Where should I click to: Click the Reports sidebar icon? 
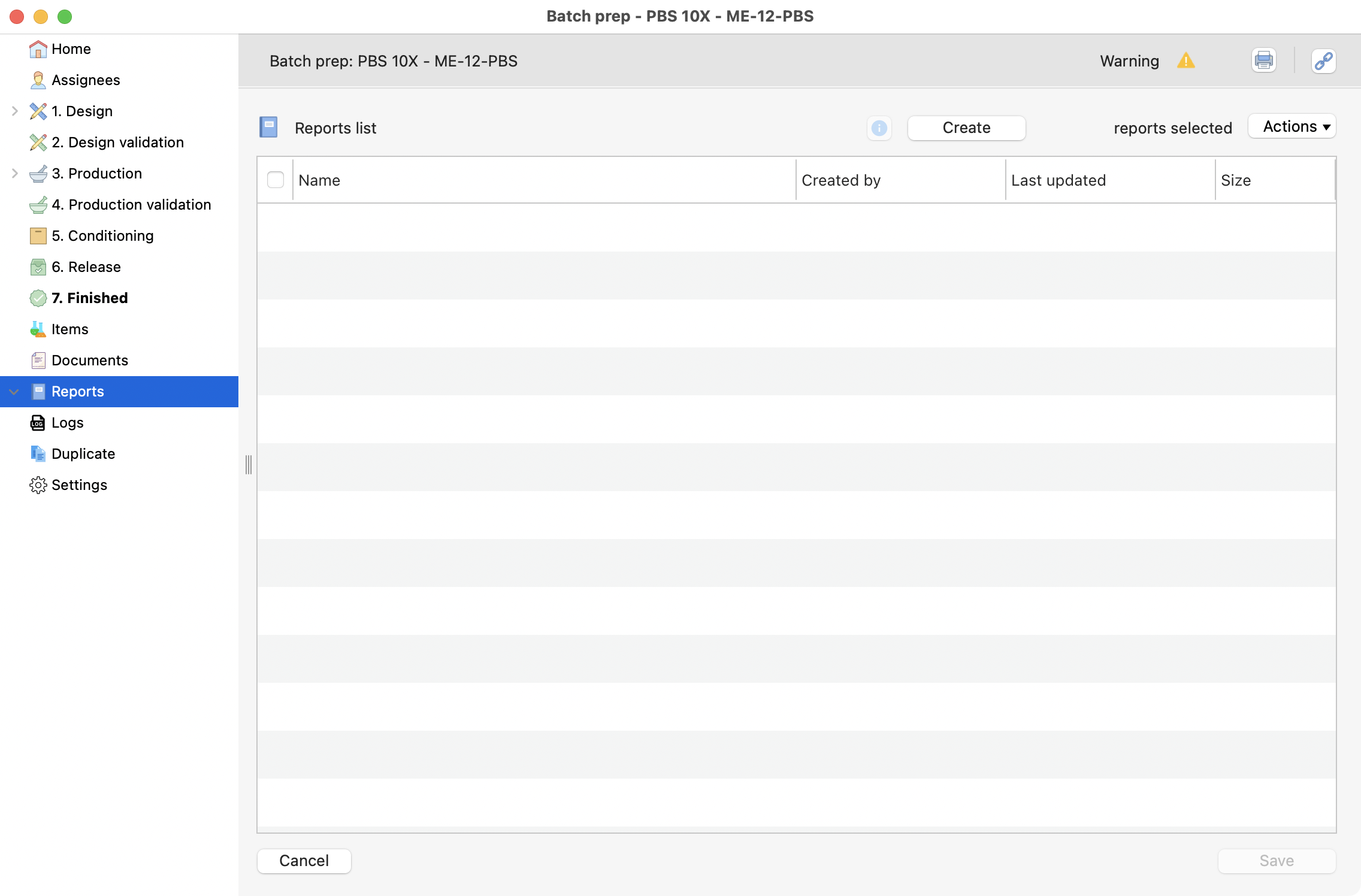(38, 392)
